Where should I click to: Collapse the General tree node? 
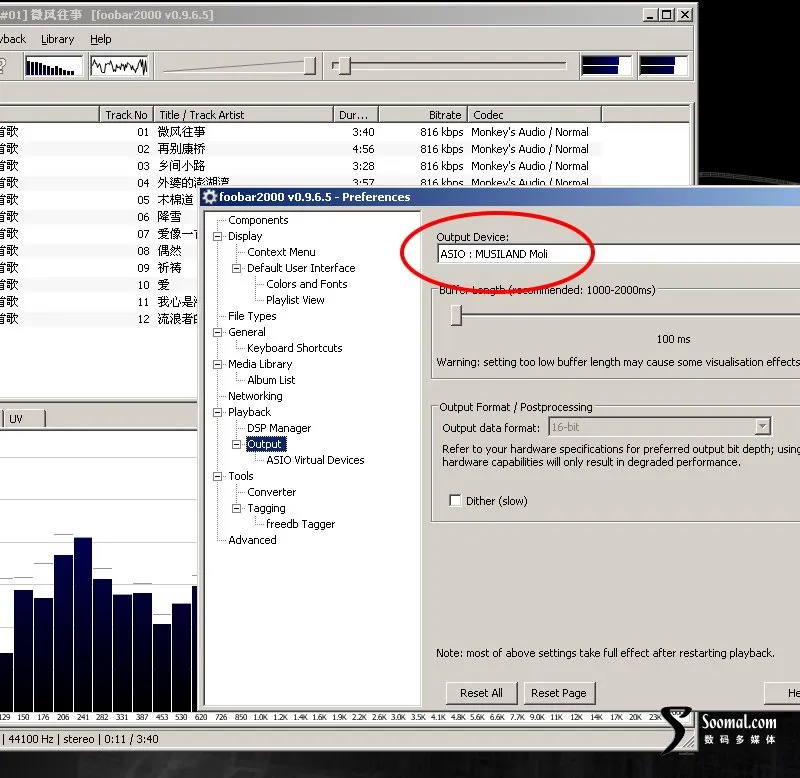click(218, 332)
